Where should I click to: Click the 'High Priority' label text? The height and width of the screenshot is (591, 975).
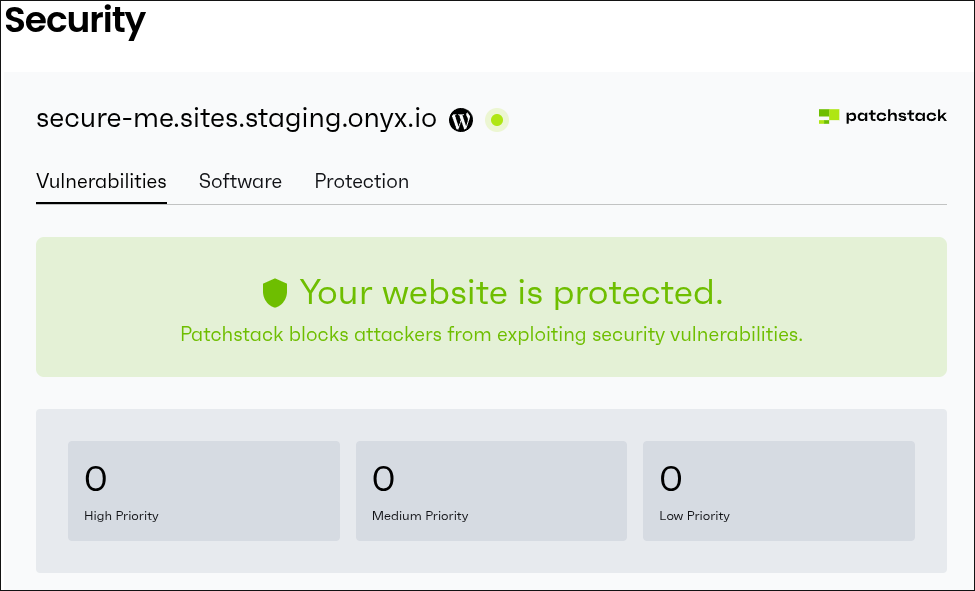click(x=121, y=516)
